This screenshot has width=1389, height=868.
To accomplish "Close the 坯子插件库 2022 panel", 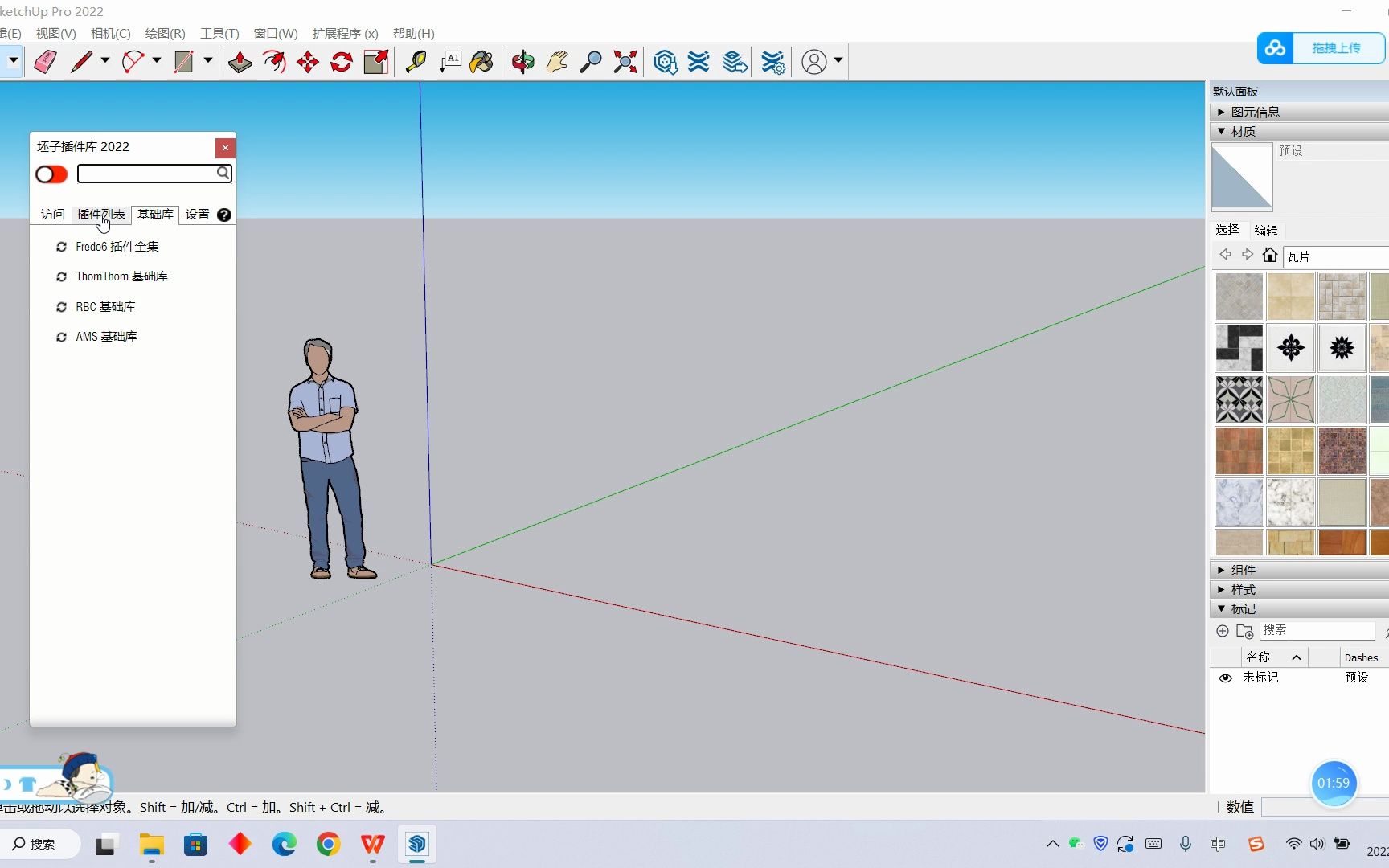I will click(225, 148).
